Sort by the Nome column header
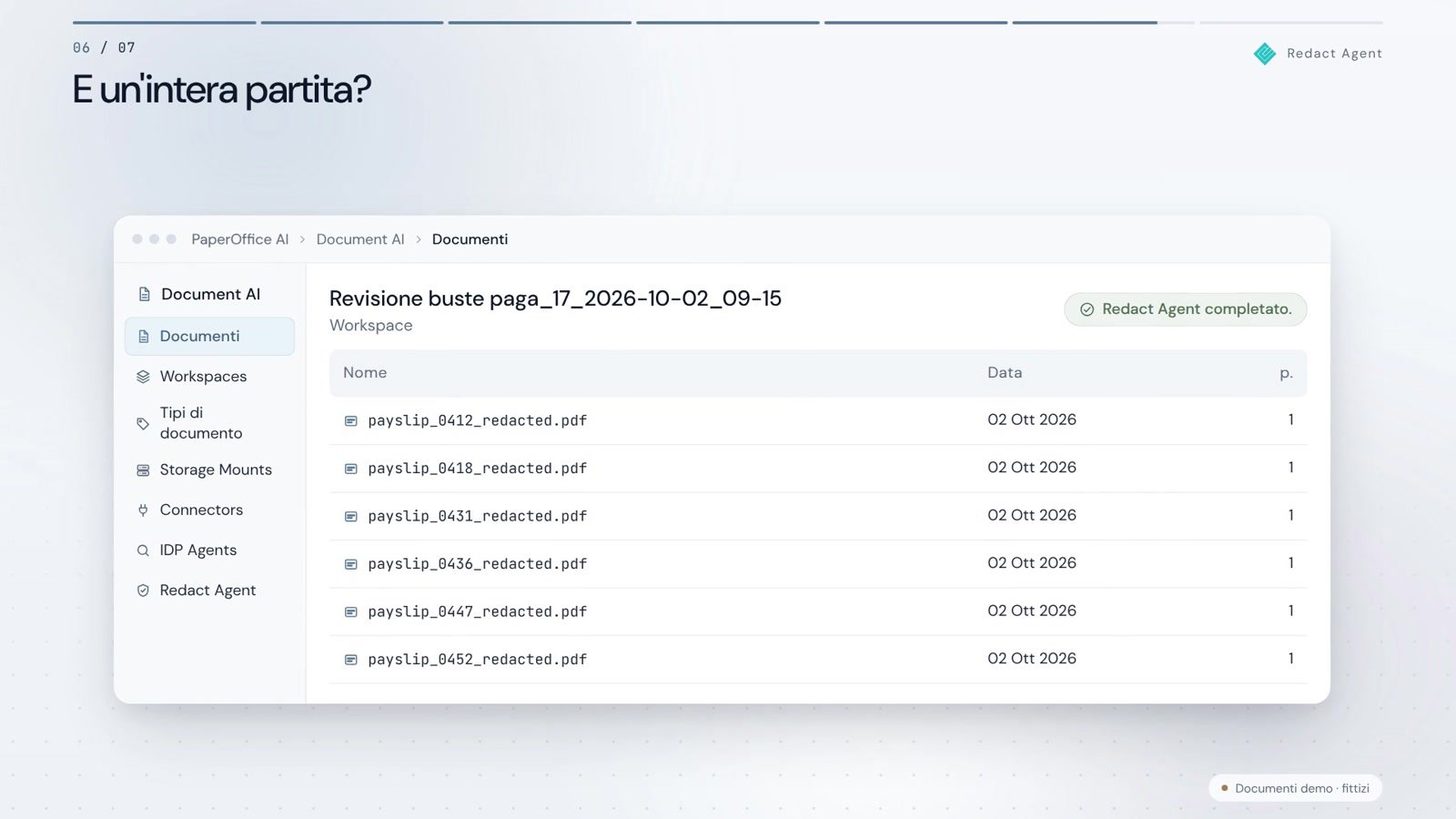 point(365,372)
